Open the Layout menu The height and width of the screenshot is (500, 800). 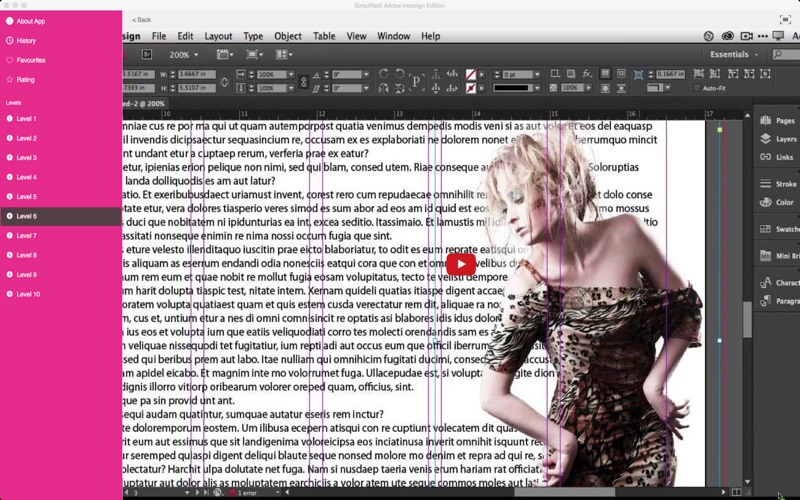pos(218,36)
